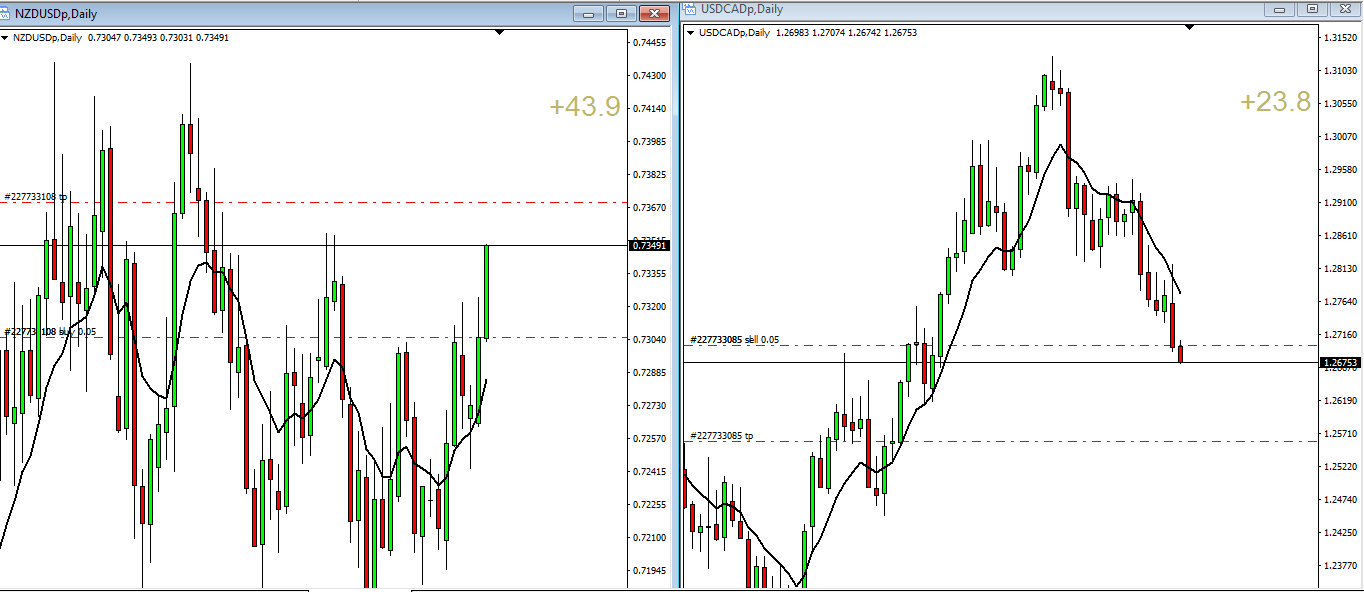
Task: Click price scale value 1.25710
Action: click(x=1341, y=434)
